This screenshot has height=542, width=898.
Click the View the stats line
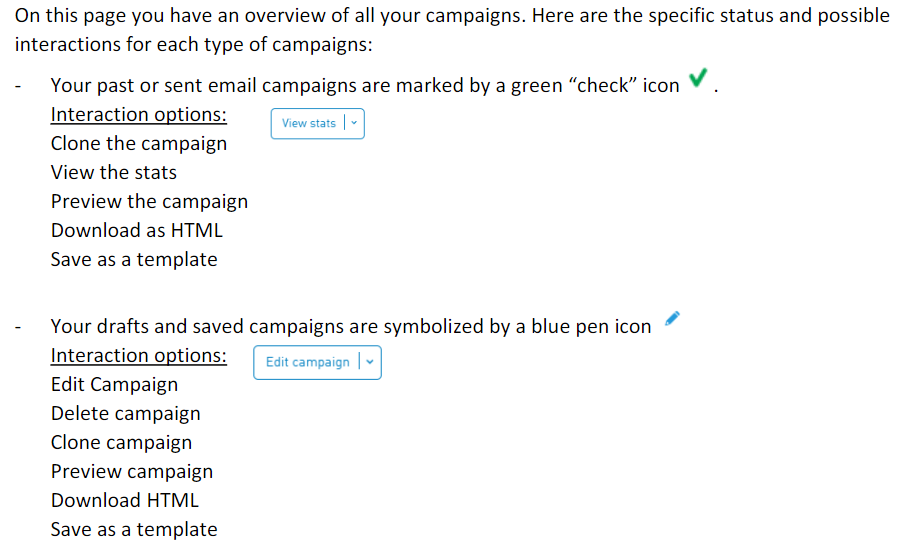tap(113, 172)
